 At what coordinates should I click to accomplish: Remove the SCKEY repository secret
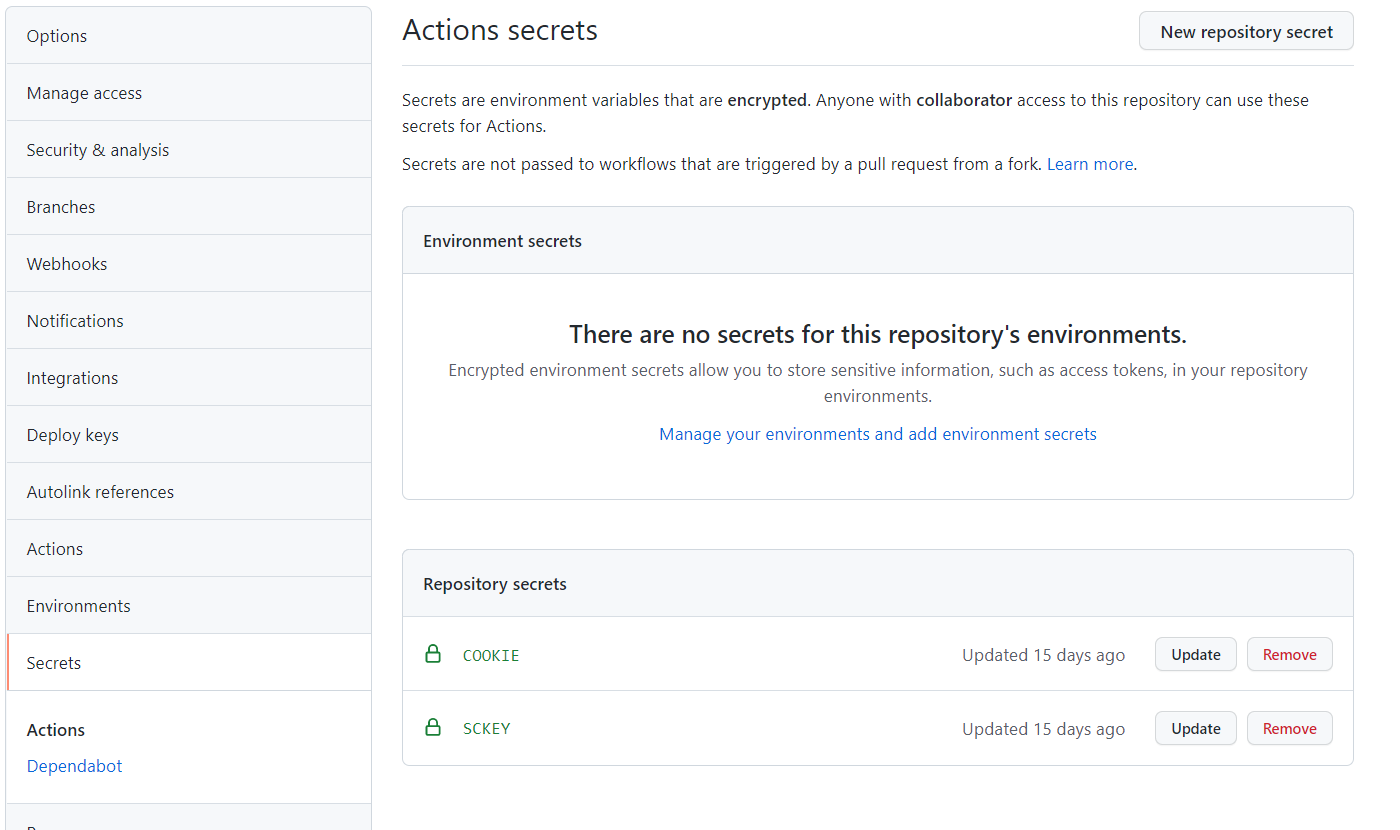click(x=1289, y=728)
